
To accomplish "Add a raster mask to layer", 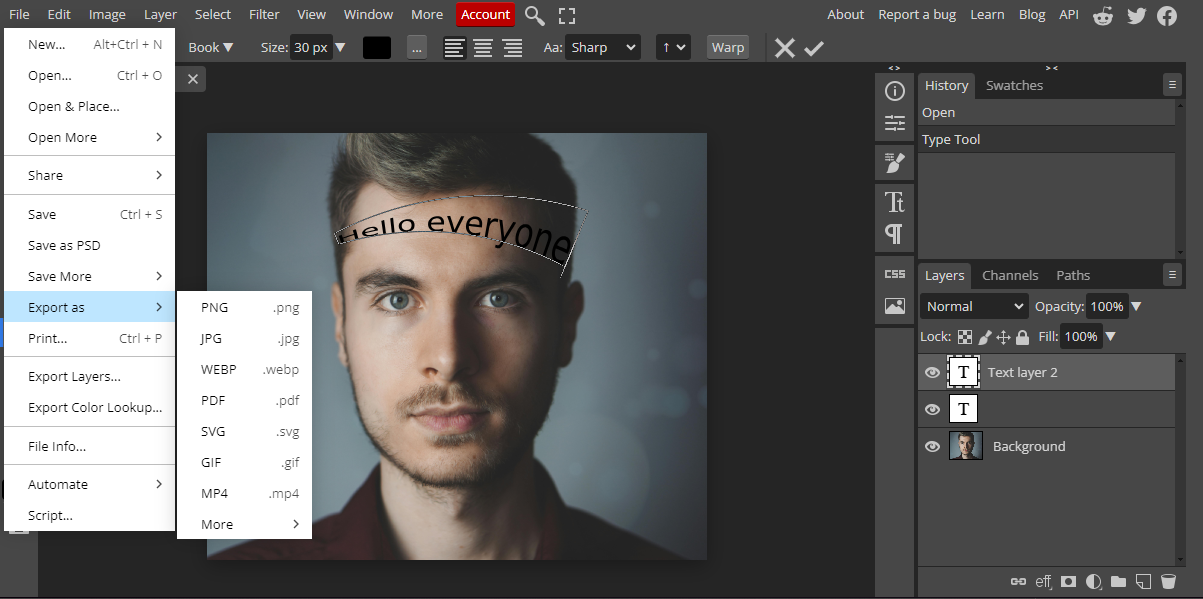I will pyautogui.click(x=1069, y=581).
